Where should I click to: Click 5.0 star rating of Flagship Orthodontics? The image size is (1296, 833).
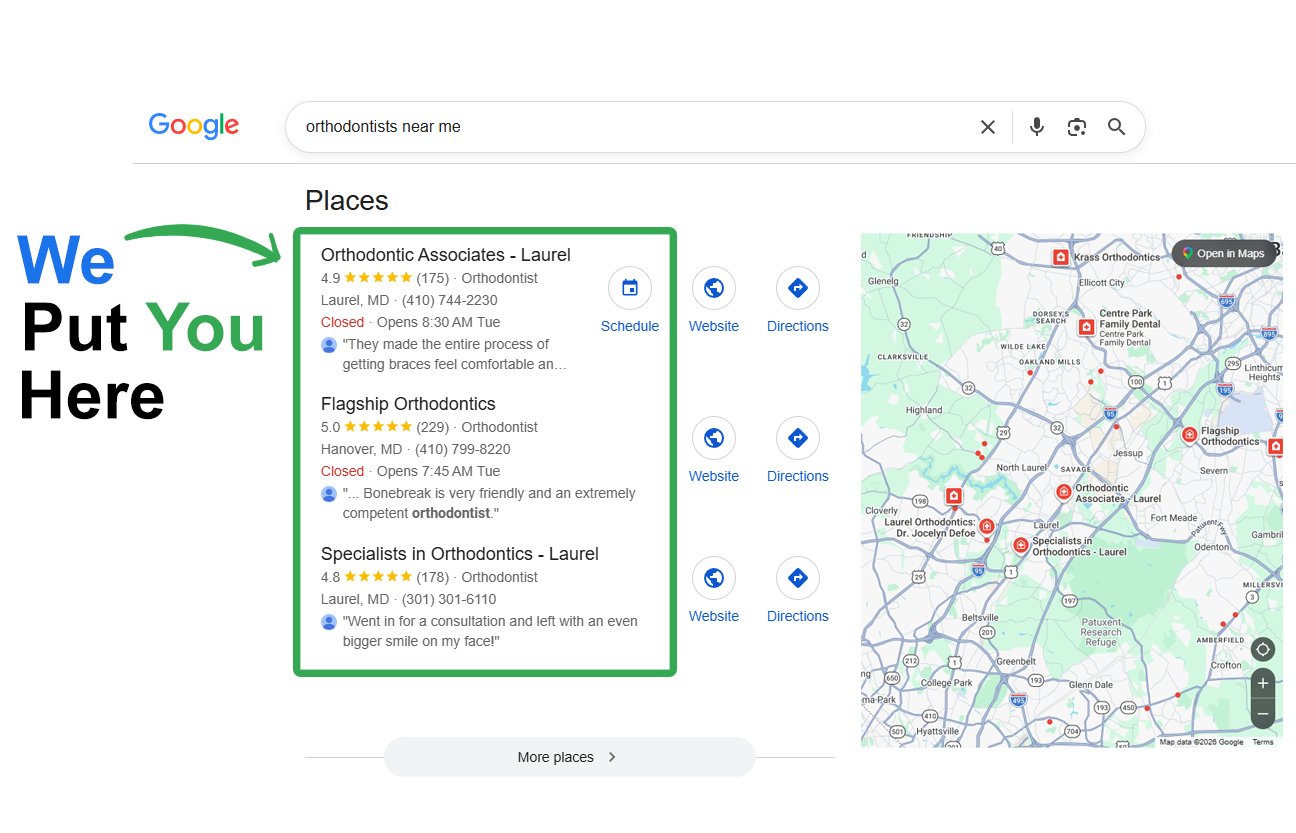pyautogui.click(x=366, y=427)
